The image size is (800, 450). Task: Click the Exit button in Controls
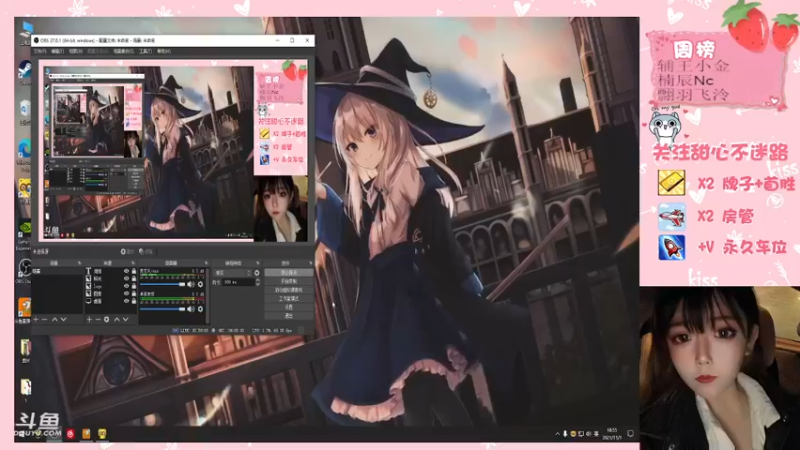pyautogui.click(x=289, y=316)
